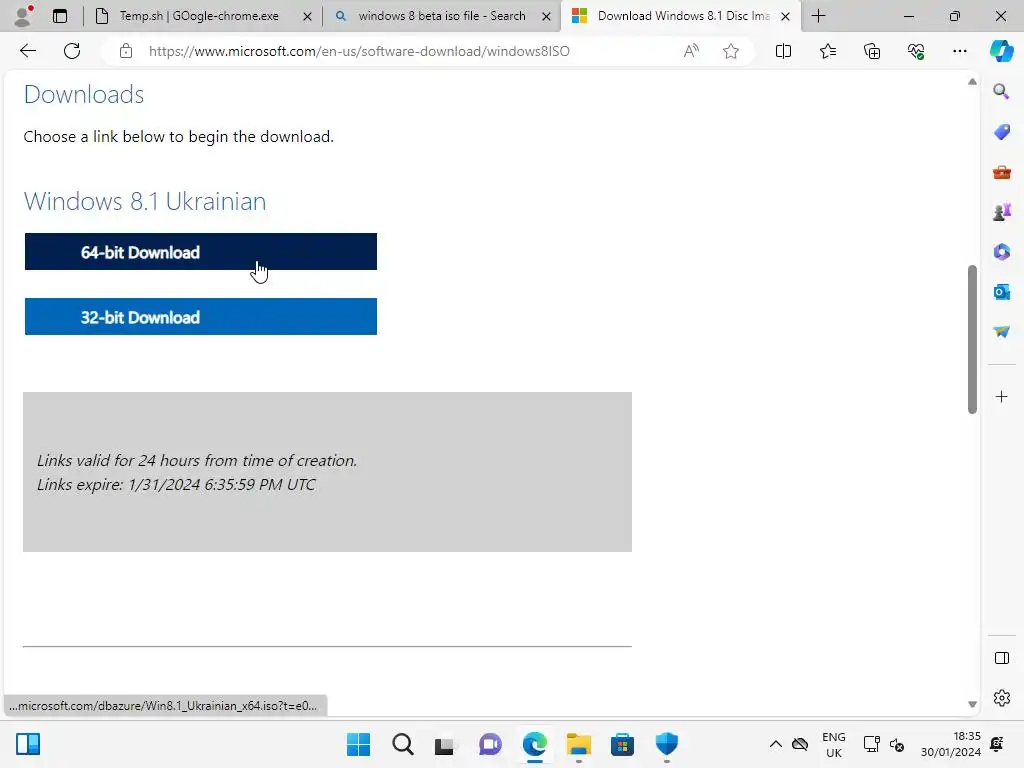The width and height of the screenshot is (1024, 768).
Task: Open sidebar Games chess icon
Action: [x=1001, y=212]
